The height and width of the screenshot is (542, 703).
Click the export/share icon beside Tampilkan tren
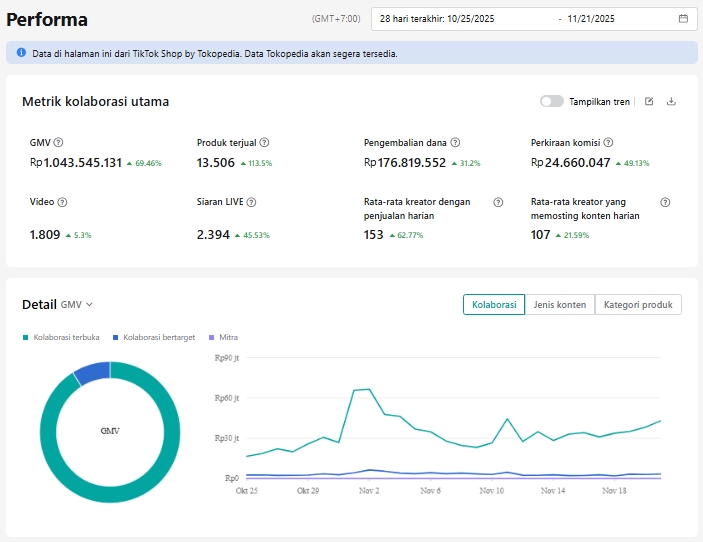click(x=649, y=102)
